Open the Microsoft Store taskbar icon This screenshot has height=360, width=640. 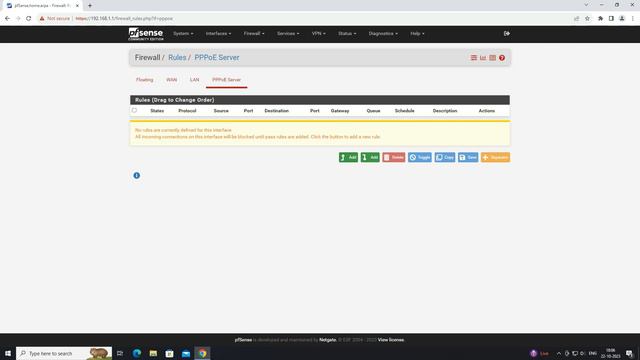coord(169,353)
